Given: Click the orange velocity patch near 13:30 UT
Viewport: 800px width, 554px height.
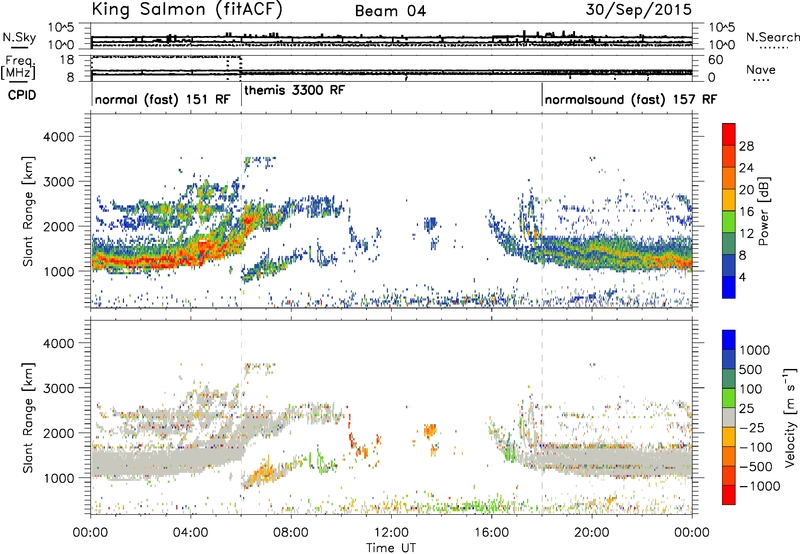Looking at the screenshot, I should 430,431.
